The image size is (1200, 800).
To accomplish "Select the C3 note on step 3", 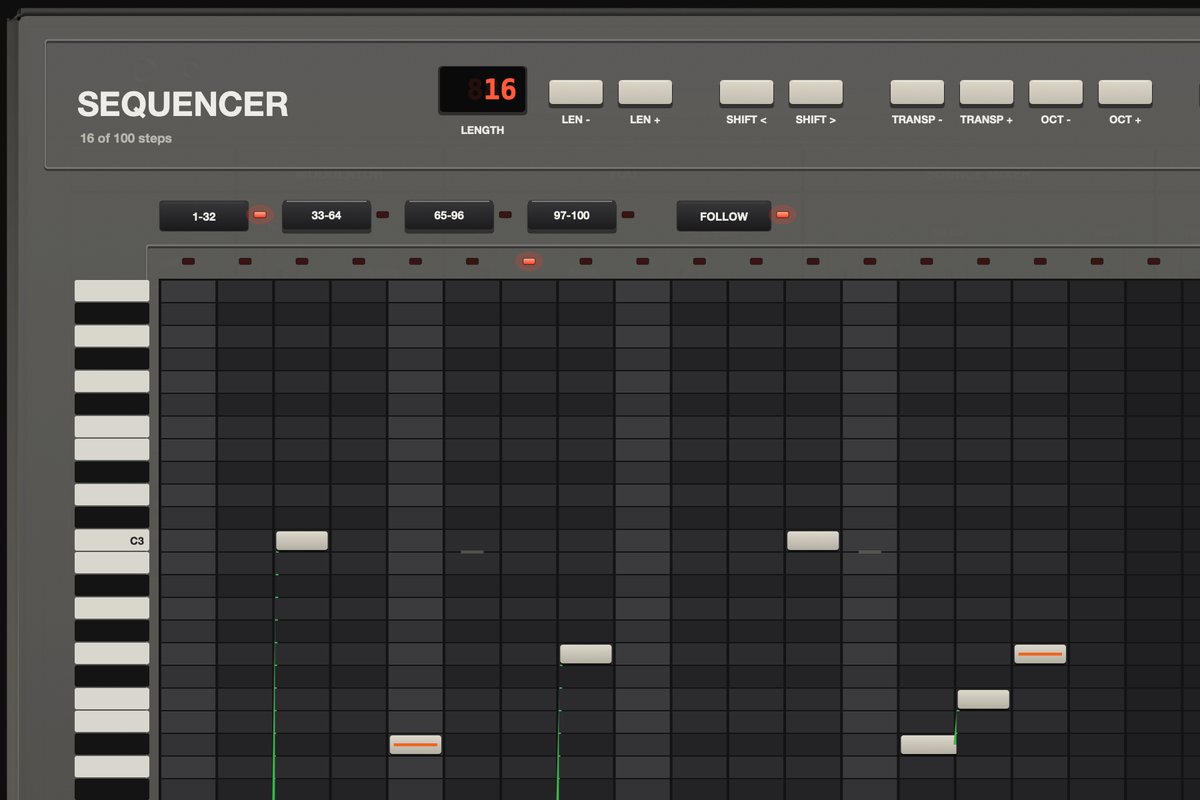I will 302,541.
